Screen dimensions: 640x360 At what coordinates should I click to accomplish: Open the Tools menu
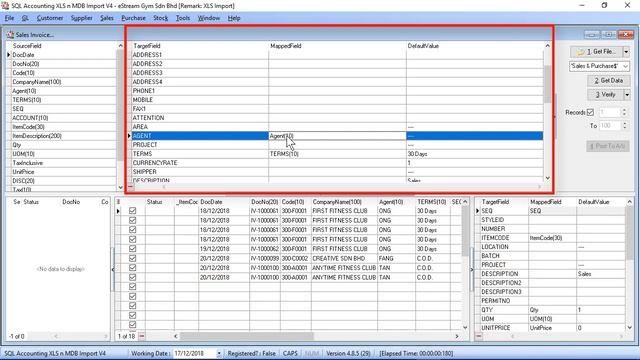[x=182, y=18]
